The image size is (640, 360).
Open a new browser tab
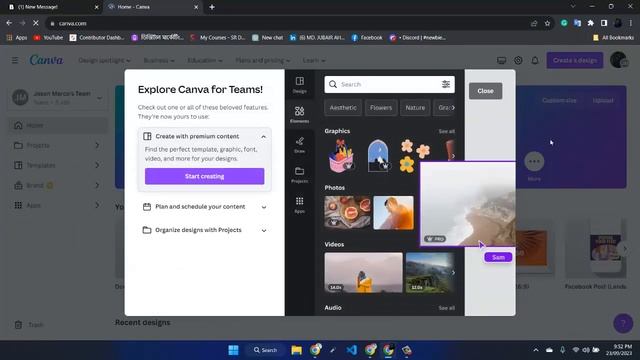(212, 7)
